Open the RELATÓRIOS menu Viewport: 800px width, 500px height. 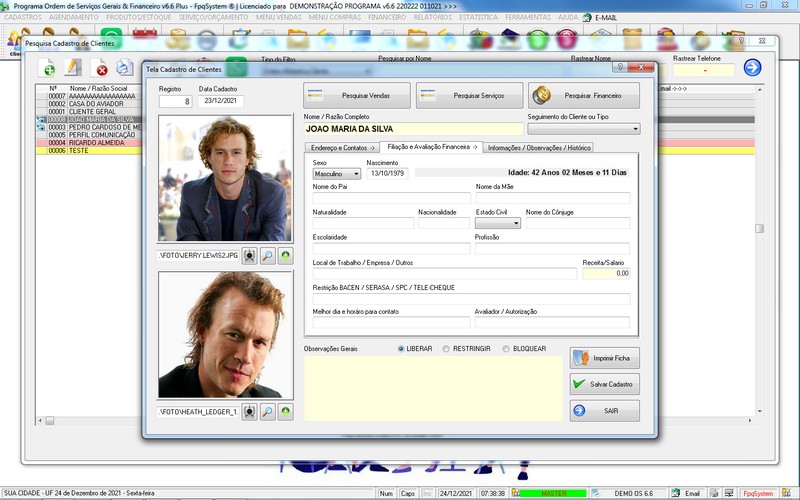pos(433,17)
